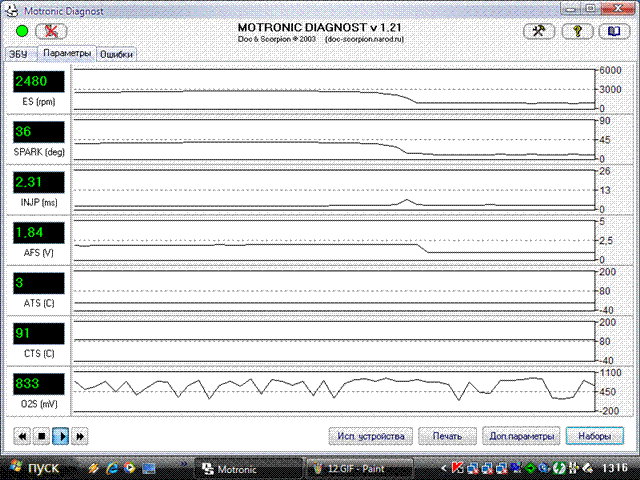Click the lightning bolt quick launch icon
The width and height of the screenshot is (640, 480).
click(94, 468)
